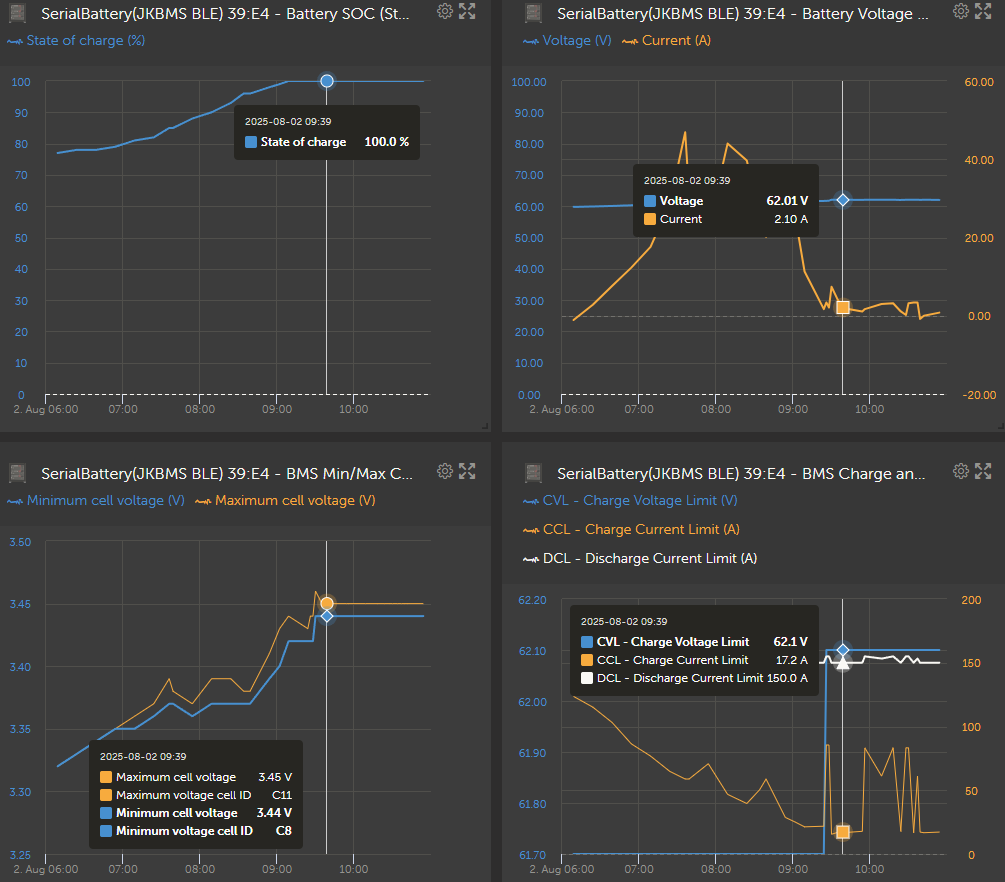Open settings gear on Battery SOC widget
1005x882 pixels.
[x=445, y=11]
